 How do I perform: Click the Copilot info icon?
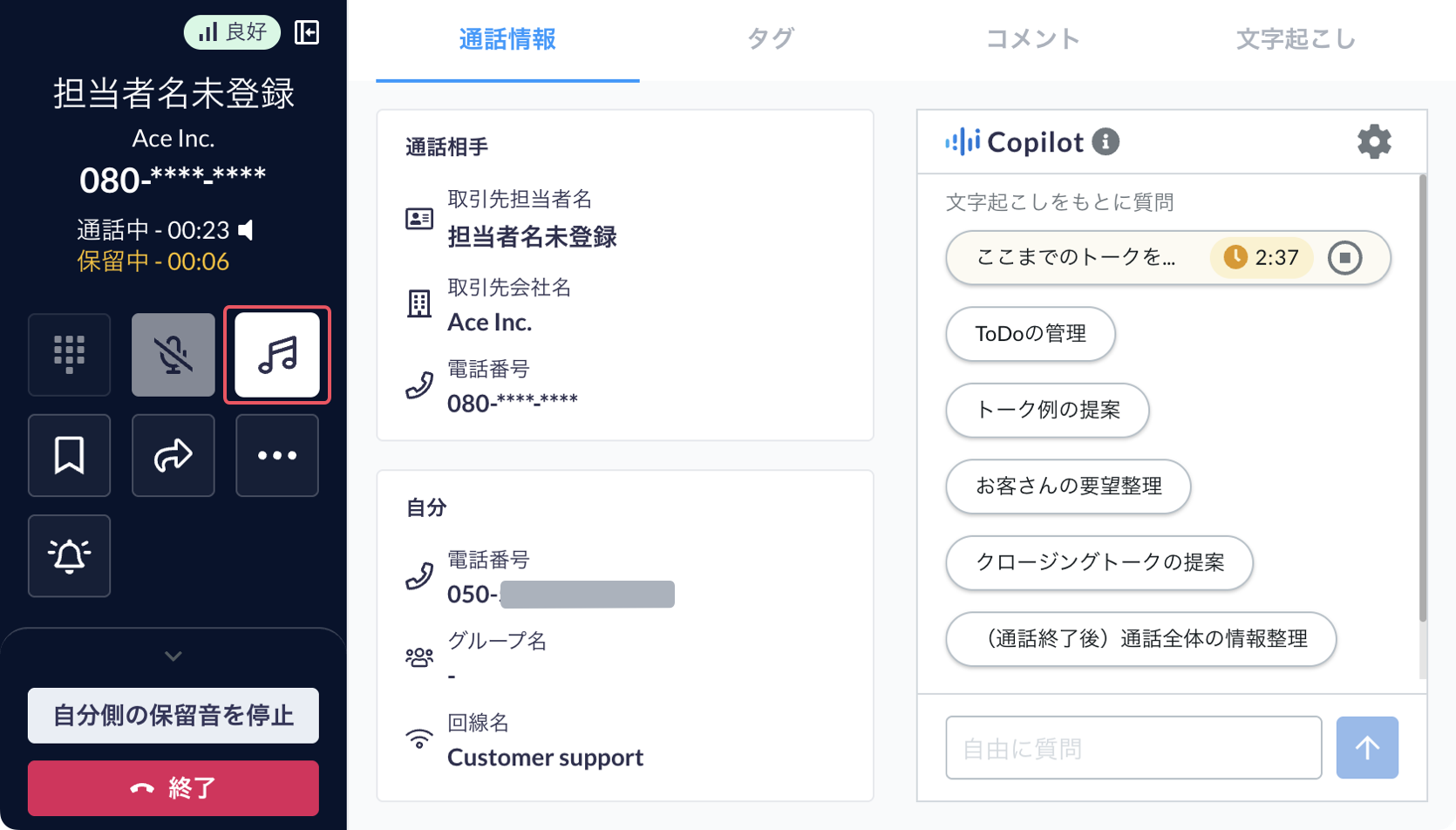[x=1106, y=141]
